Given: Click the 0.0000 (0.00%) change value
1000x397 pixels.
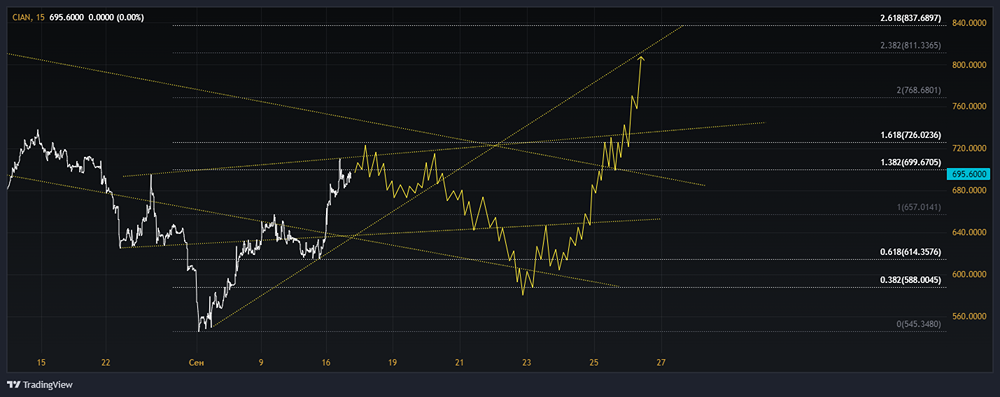Looking at the screenshot, I should [x=115, y=18].
